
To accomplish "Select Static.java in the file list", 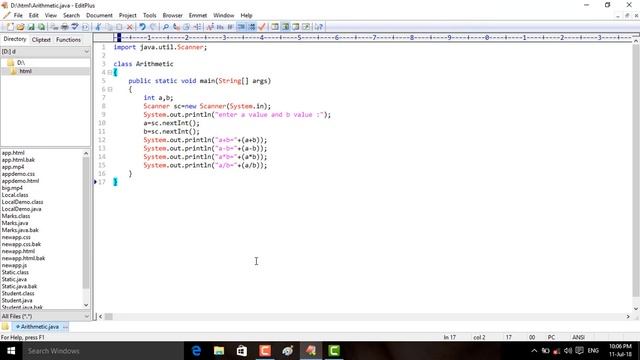I will click(14, 279).
